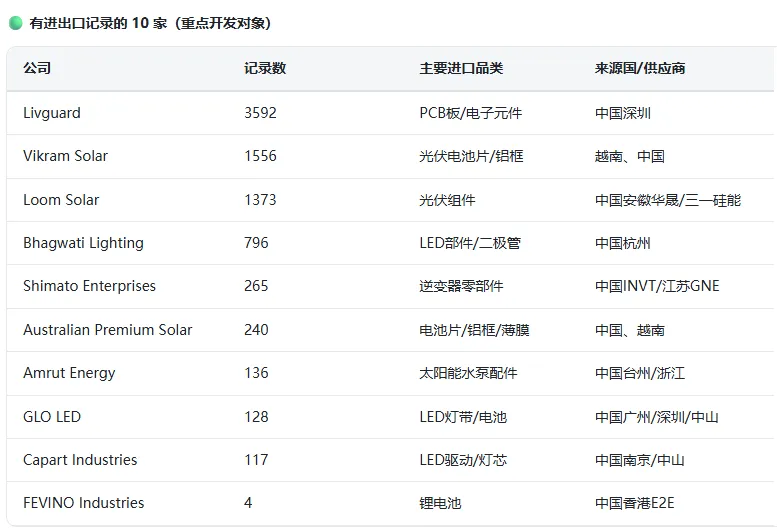
Task: Click the 记录数 column header
Action: pyautogui.click(x=265, y=68)
